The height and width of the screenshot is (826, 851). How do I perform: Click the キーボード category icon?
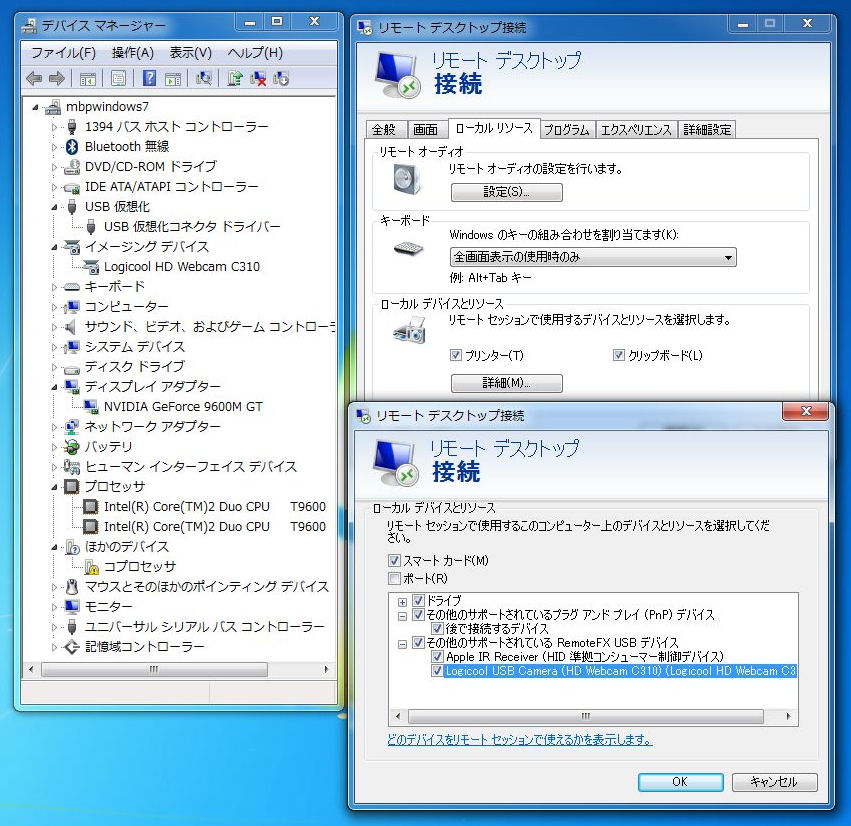click(72, 287)
